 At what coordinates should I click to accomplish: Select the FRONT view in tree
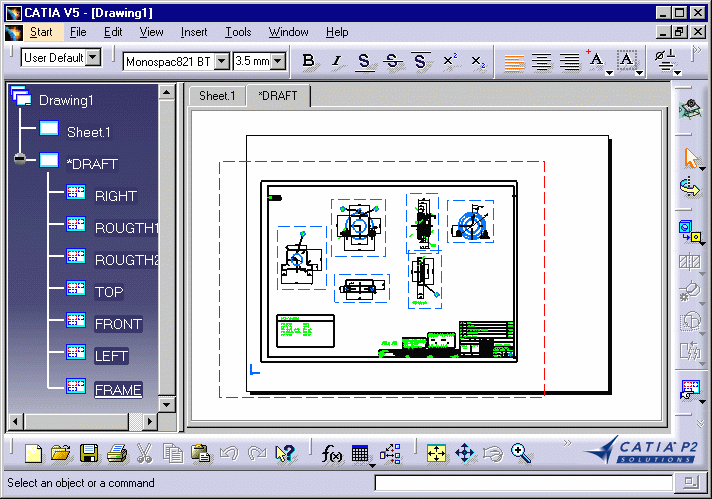pos(118,324)
